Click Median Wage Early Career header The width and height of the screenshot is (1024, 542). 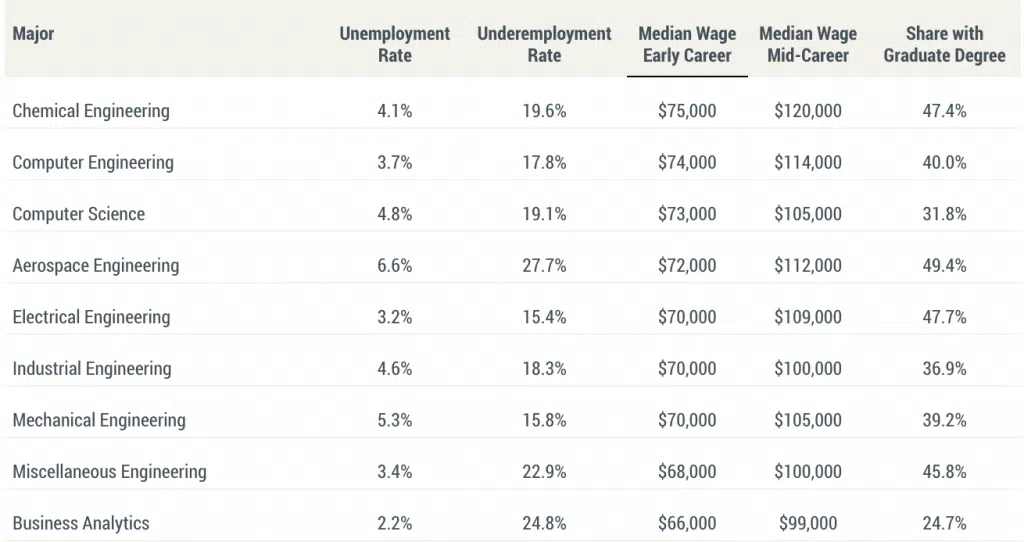coord(687,44)
